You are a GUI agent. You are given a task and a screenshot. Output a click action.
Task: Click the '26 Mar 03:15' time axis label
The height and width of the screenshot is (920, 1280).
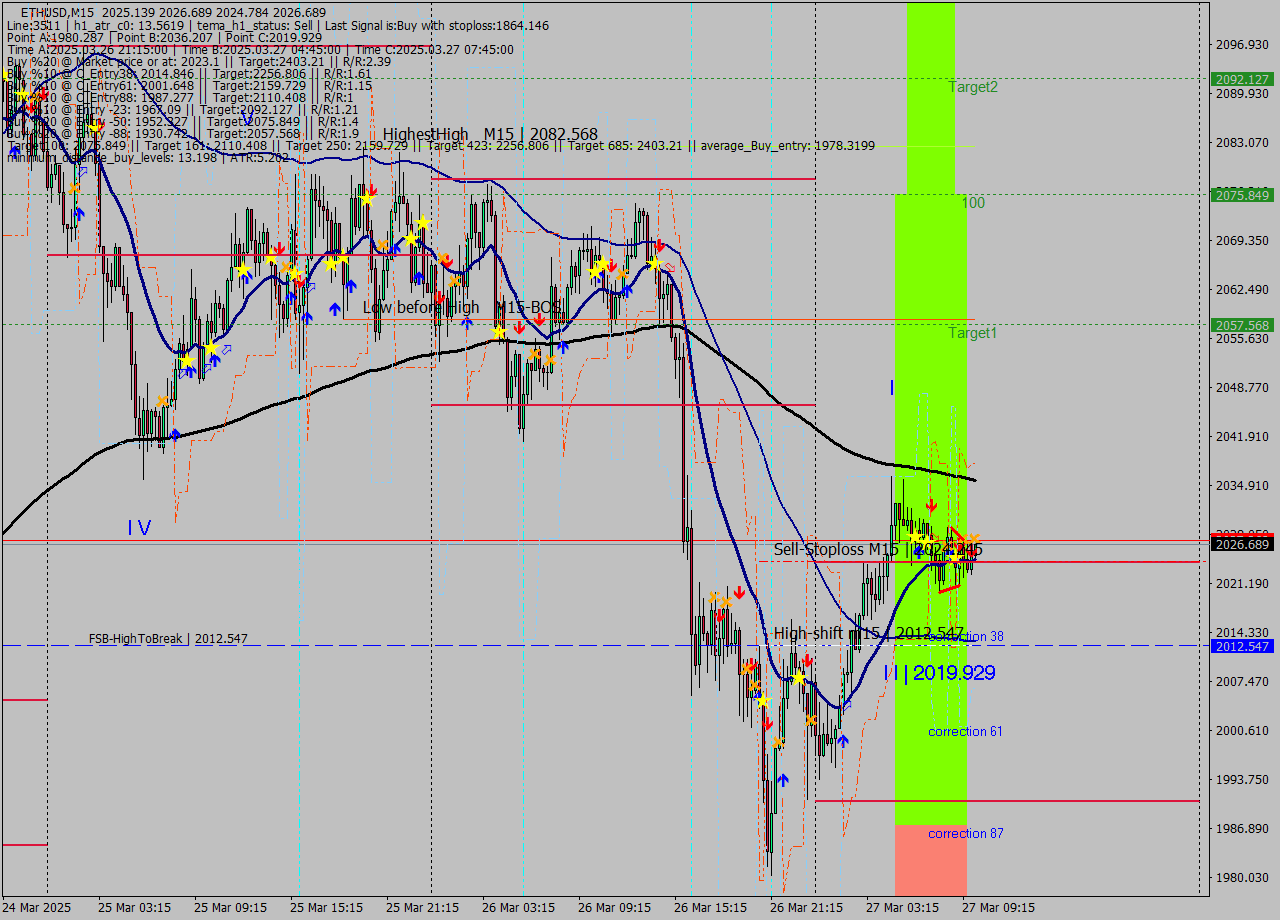(x=518, y=908)
